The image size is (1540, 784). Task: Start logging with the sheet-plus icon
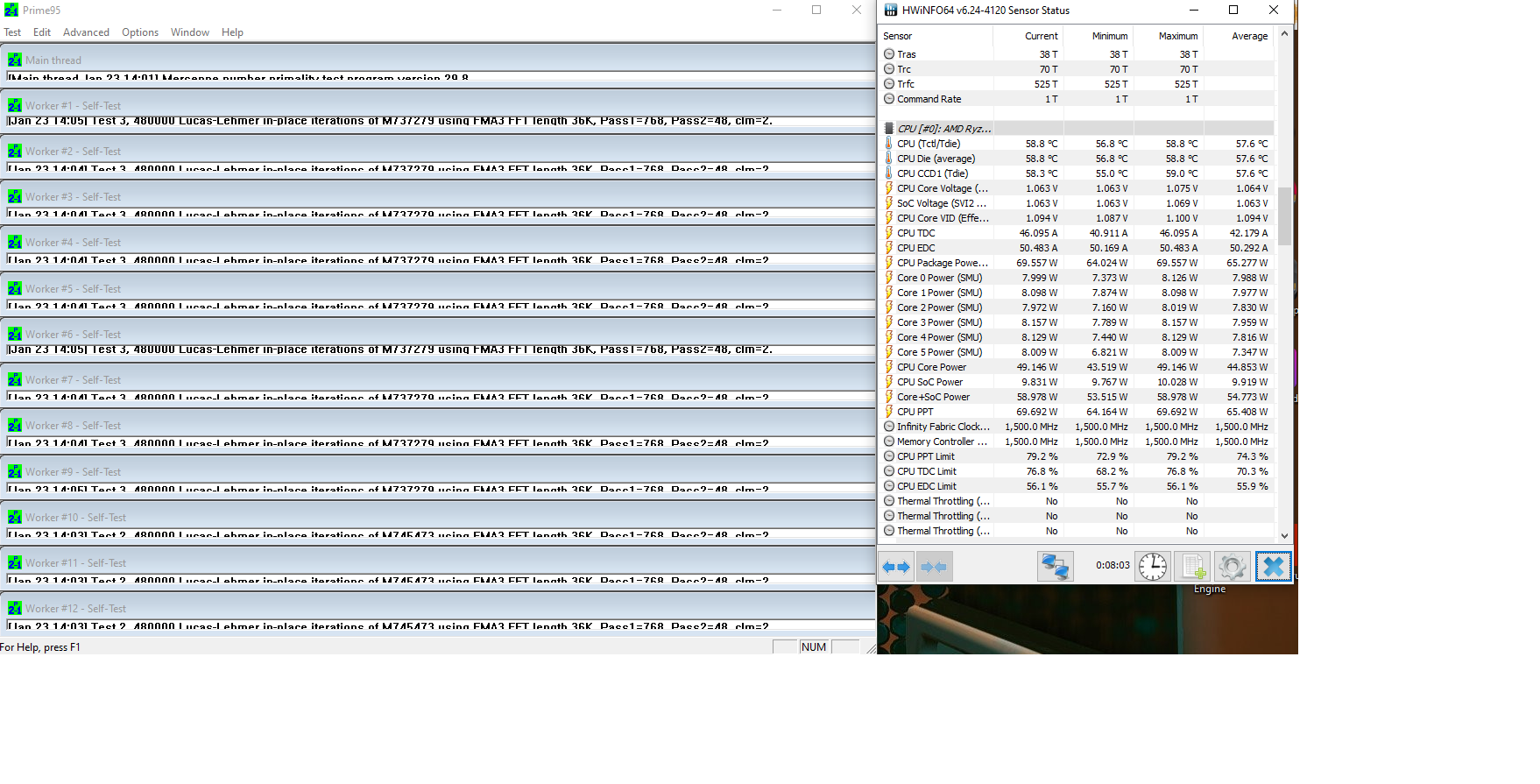[1192, 567]
